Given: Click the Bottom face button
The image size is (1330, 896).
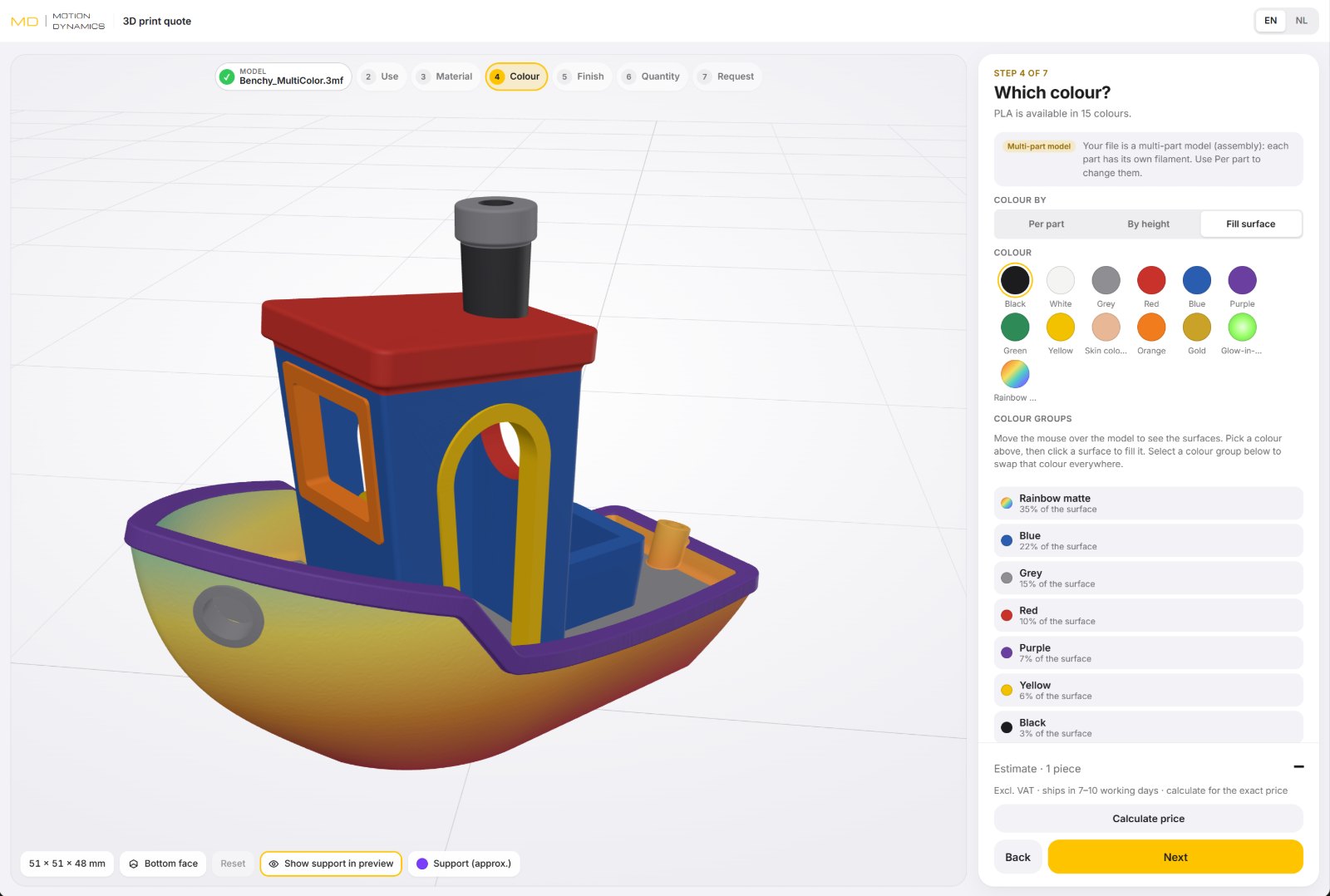Looking at the screenshot, I should tap(163, 864).
